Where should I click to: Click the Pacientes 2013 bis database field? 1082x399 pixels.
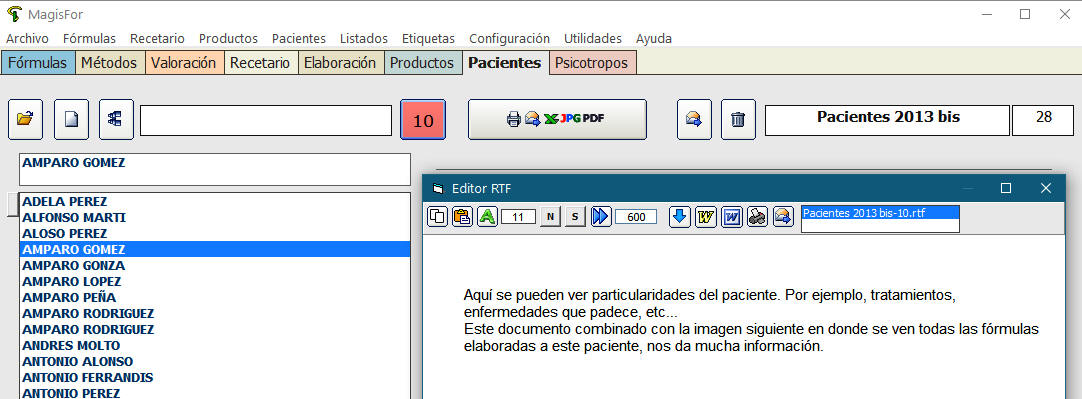pyautogui.click(x=887, y=120)
